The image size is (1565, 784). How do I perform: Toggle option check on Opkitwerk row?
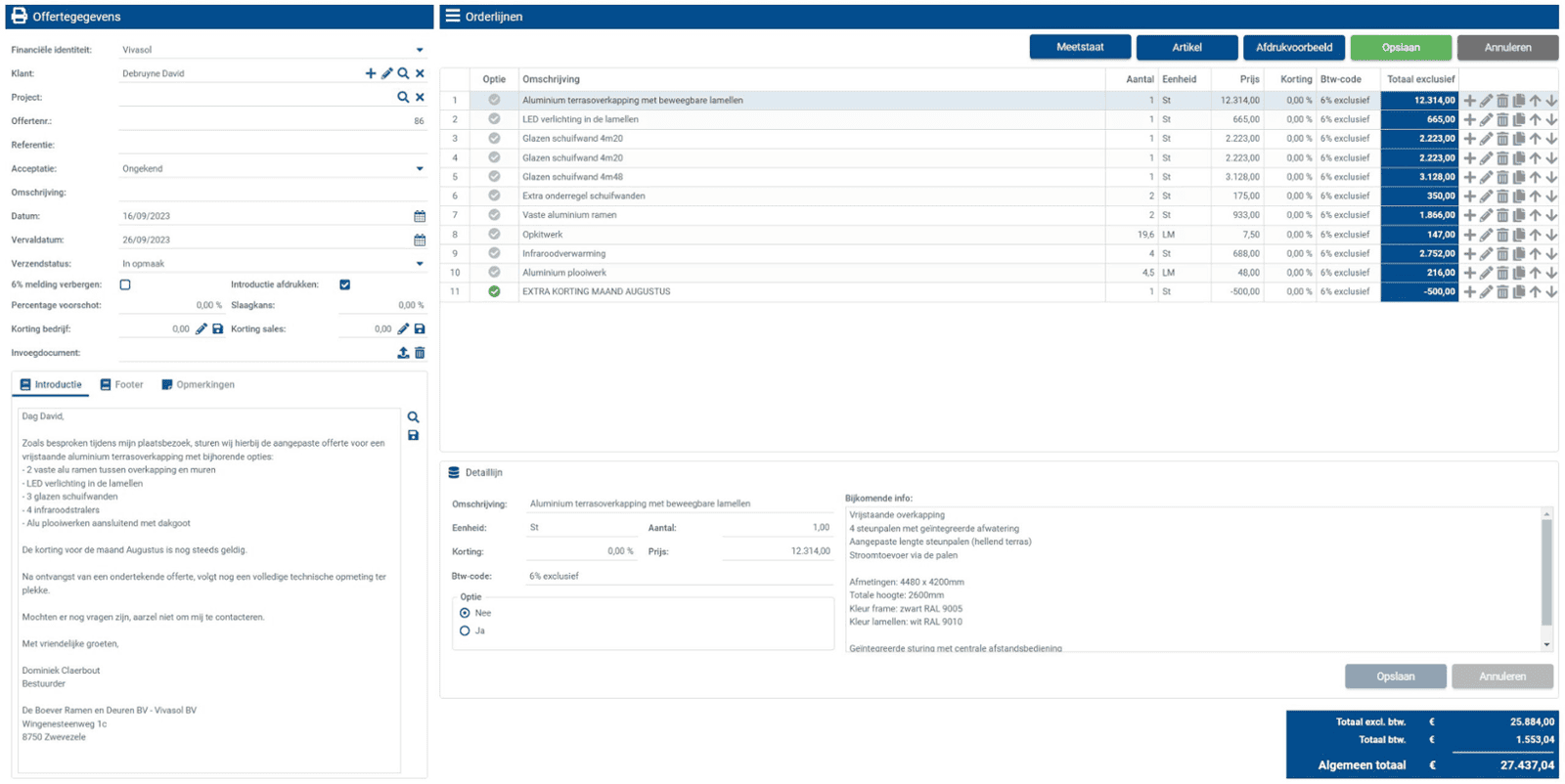click(x=494, y=234)
